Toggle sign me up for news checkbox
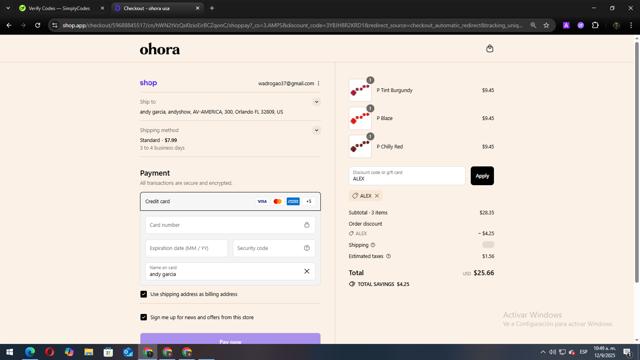640x360 pixels. (144, 317)
